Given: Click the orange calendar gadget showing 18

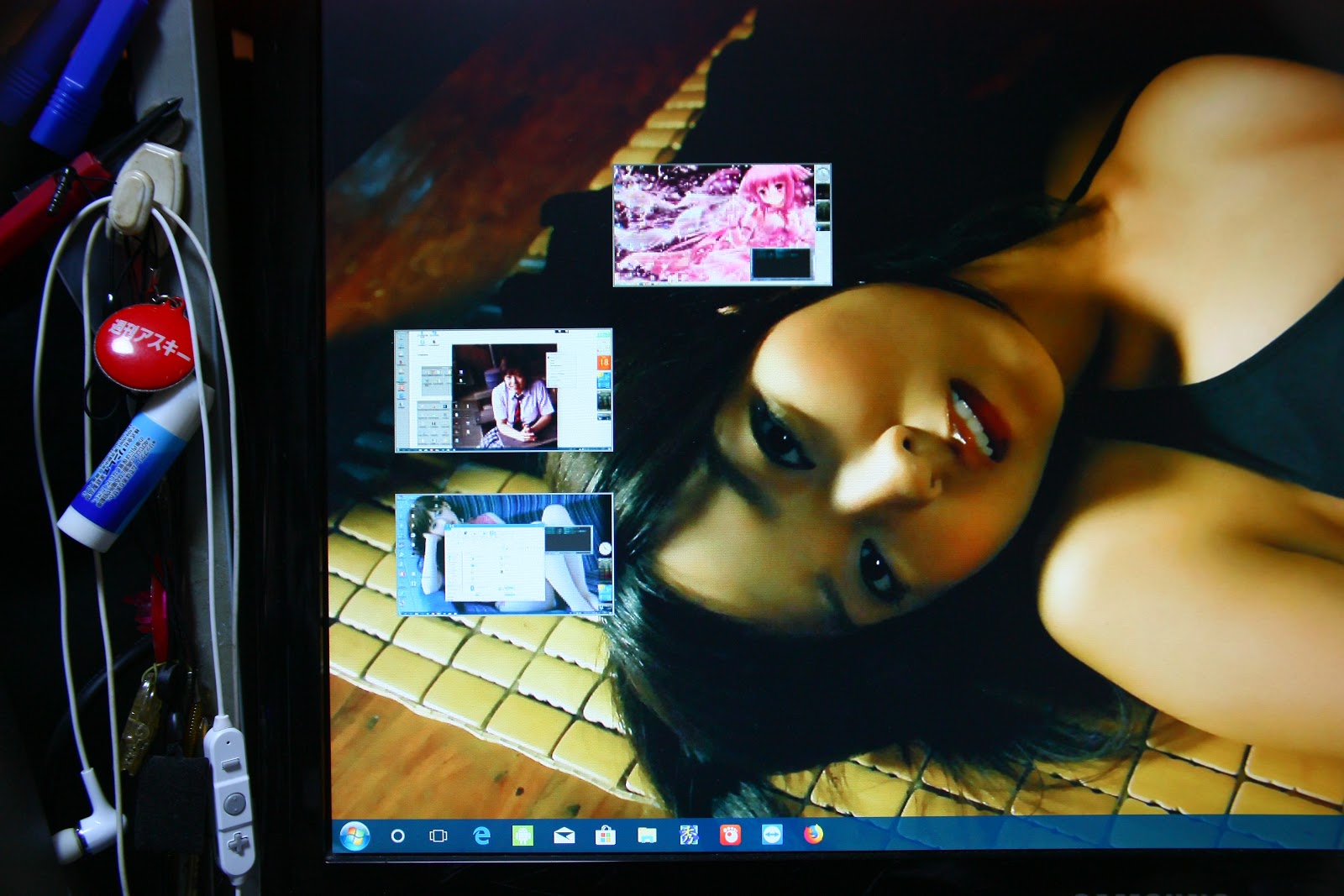Looking at the screenshot, I should coord(603,362).
